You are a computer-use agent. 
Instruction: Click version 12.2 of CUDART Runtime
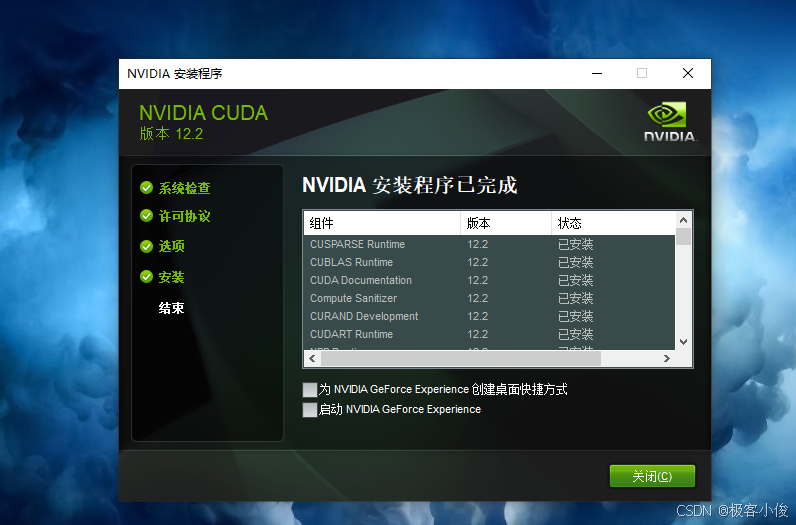[x=478, y=335]
